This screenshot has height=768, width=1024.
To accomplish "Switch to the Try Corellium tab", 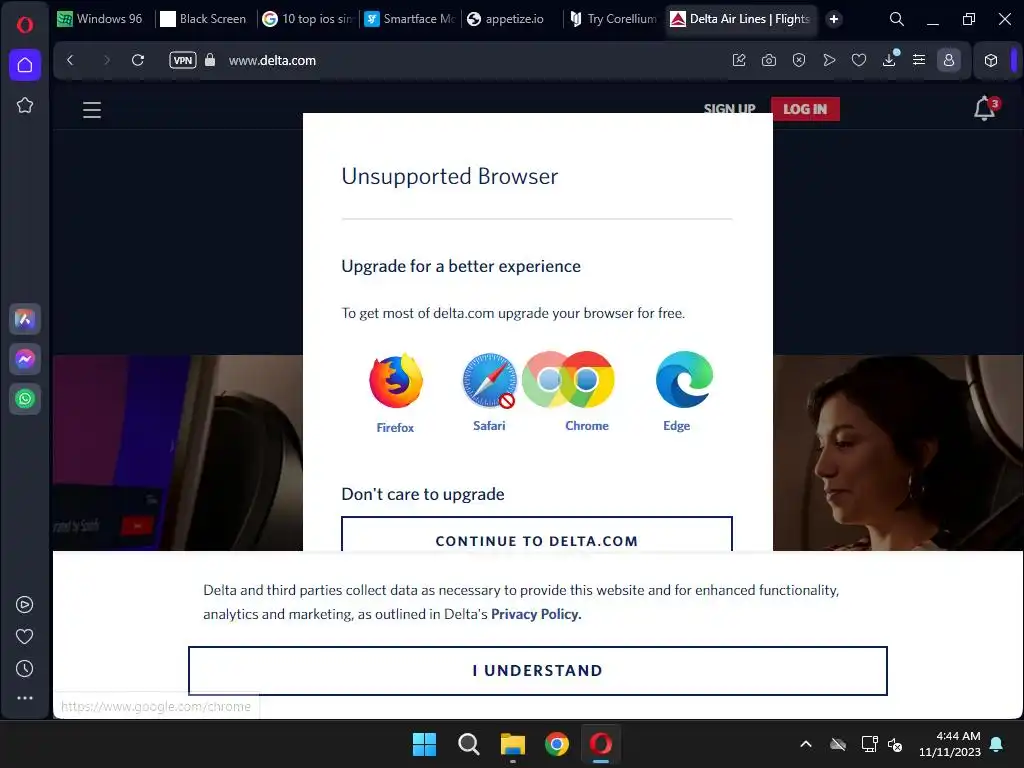I will point(614,19).
